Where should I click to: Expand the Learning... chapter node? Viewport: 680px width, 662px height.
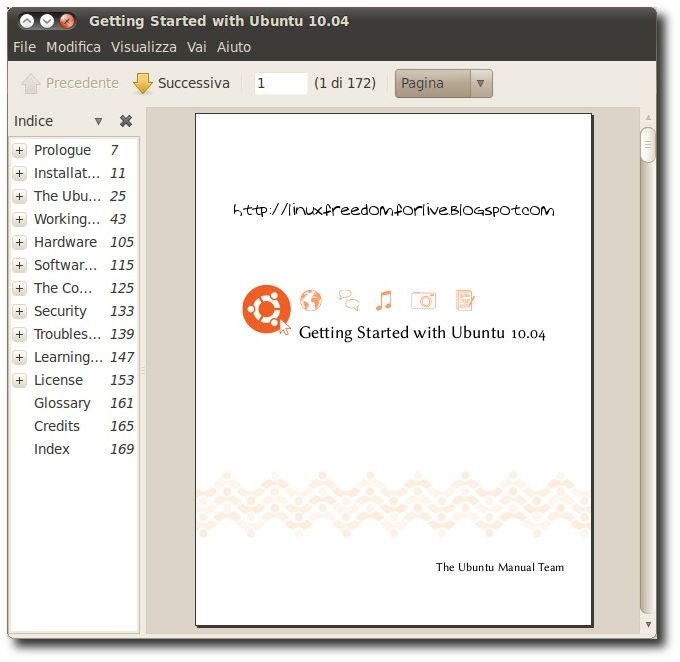click(x=19, y=357)
